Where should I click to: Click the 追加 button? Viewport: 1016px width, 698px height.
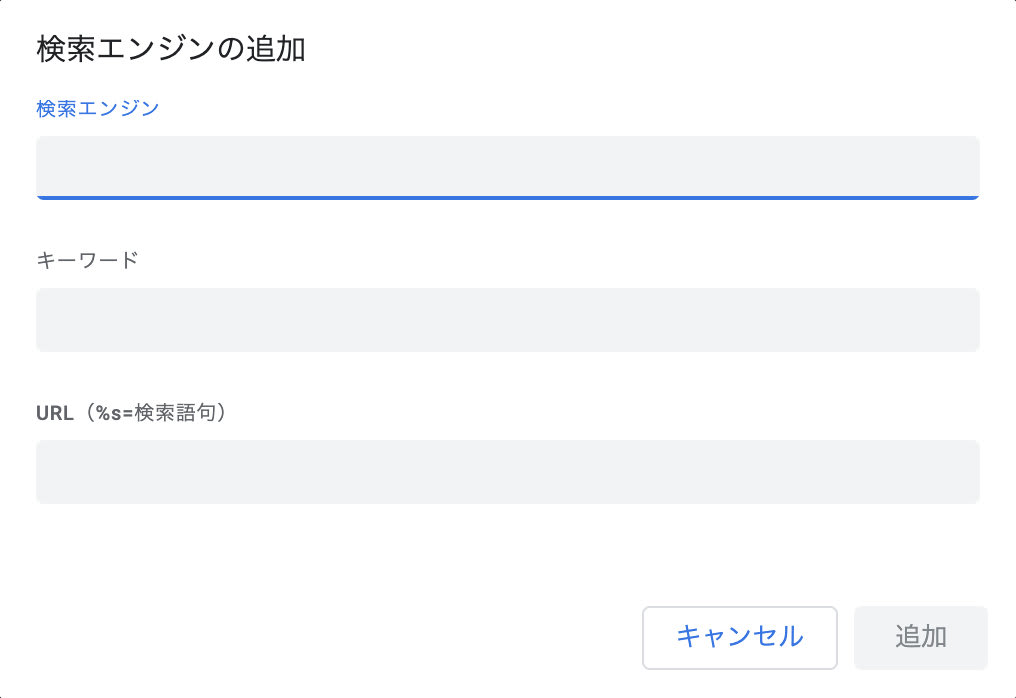pos(920,637)
